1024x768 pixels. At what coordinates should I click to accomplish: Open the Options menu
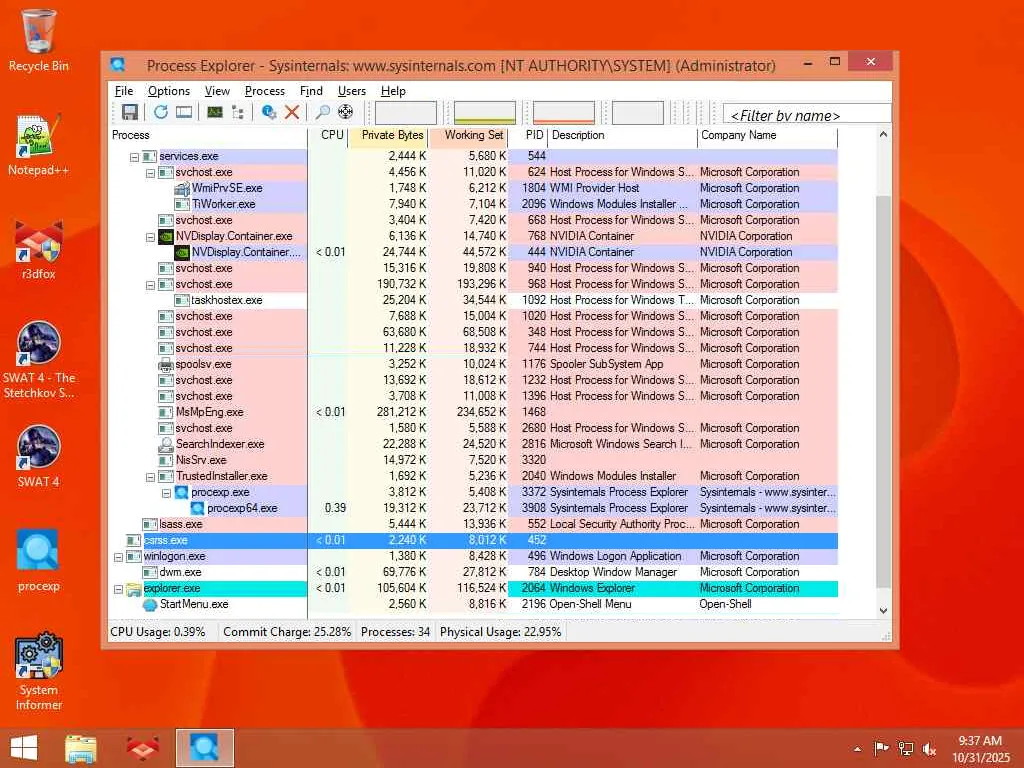coord(168,91)
